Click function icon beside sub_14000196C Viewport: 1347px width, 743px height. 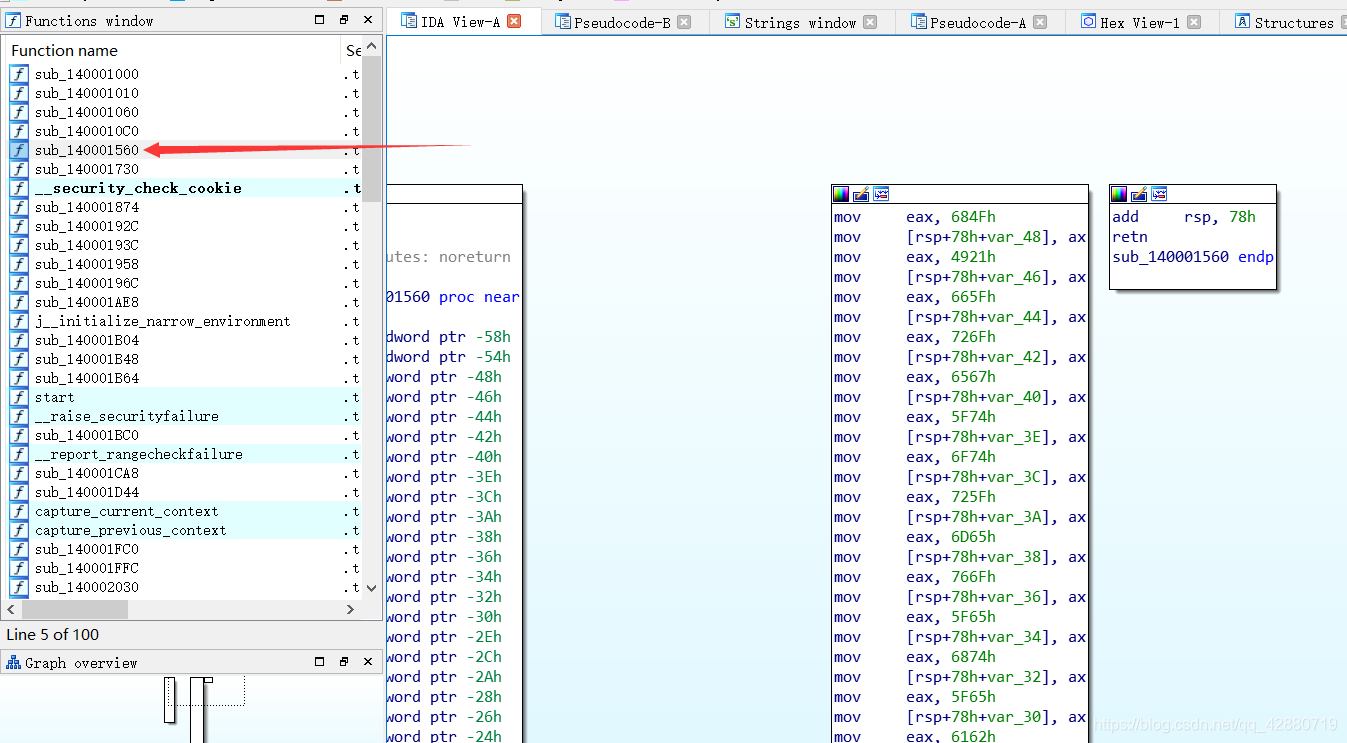point(19,283)
